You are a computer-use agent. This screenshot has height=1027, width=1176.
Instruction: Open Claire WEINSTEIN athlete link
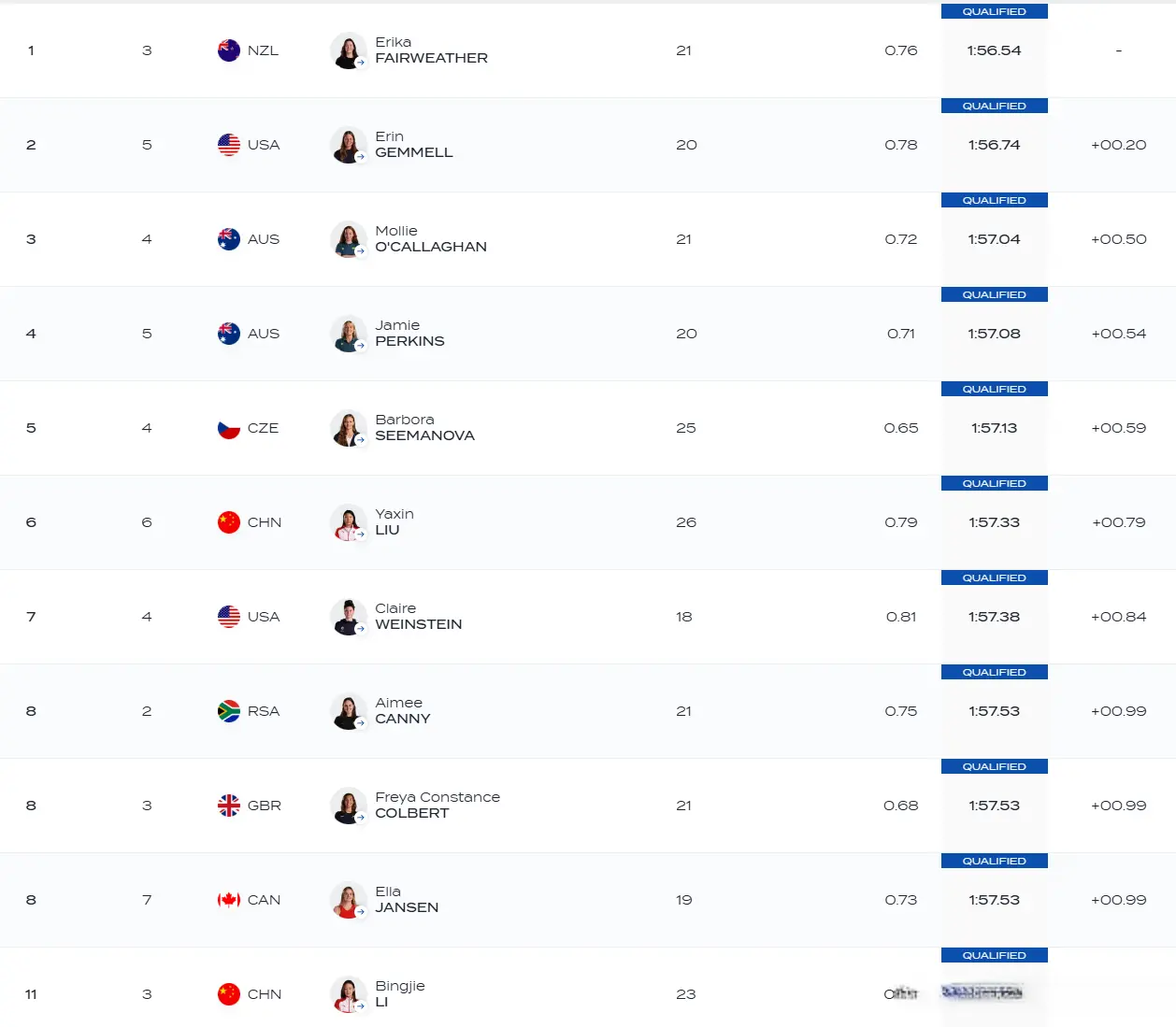(418, 617)
